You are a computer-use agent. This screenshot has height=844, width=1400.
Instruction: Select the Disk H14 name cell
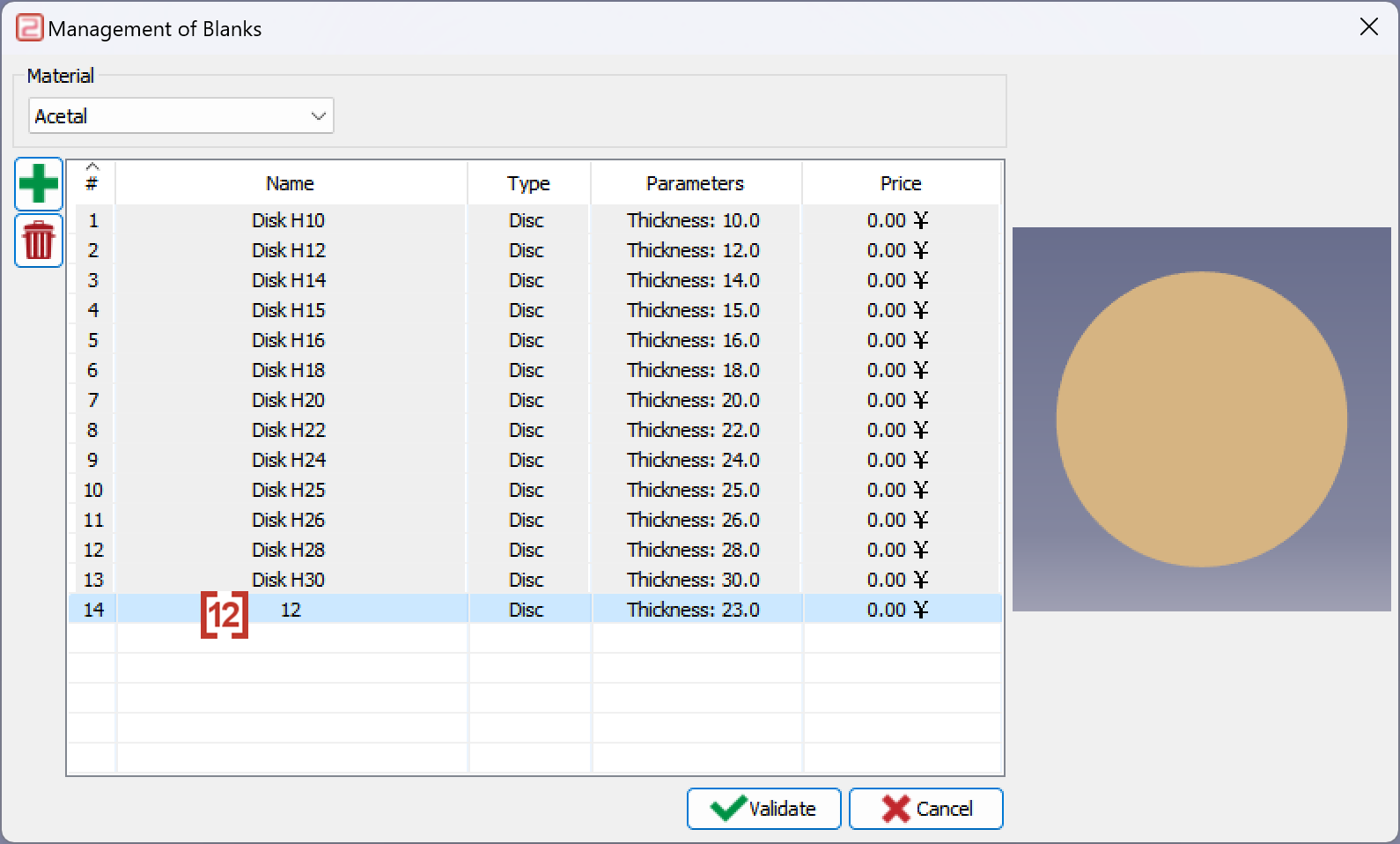click(x=291, y=280)
